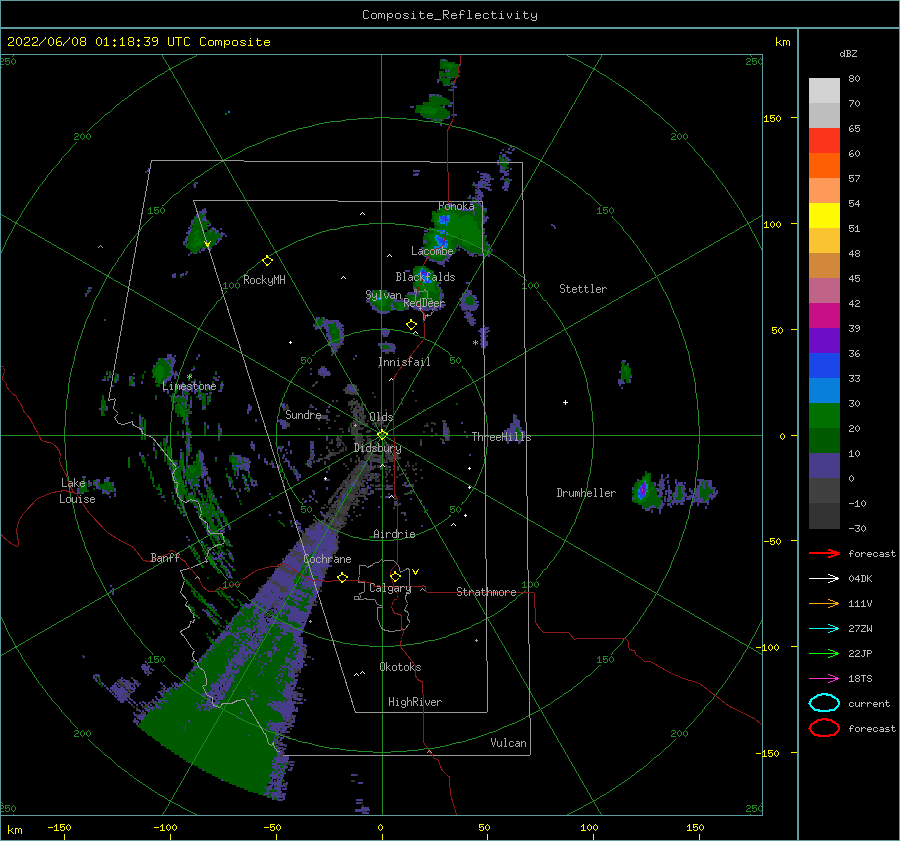Image resolution: width=900 pixels, height=841 pixels.
Task: Click the 80 dBZ light gray swatch
Action: point(824,91)
